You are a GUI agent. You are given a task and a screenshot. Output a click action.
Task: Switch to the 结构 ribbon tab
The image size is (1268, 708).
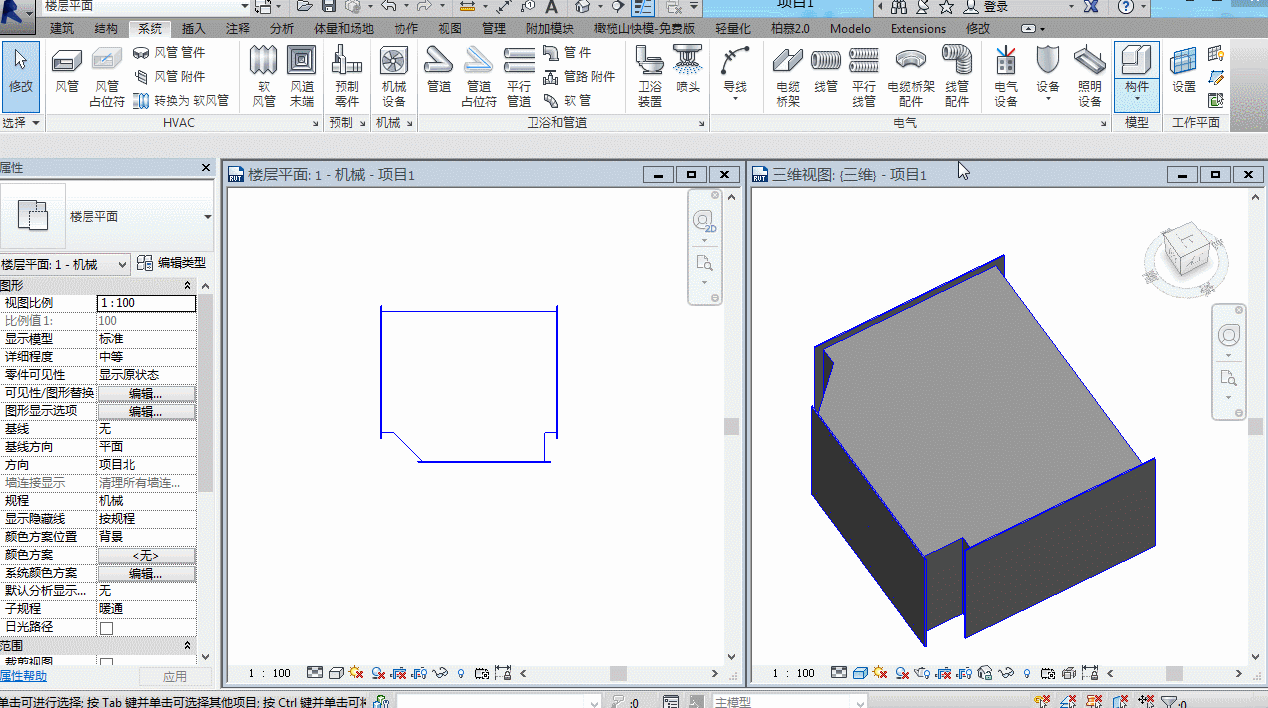click(x=105, y=28)
